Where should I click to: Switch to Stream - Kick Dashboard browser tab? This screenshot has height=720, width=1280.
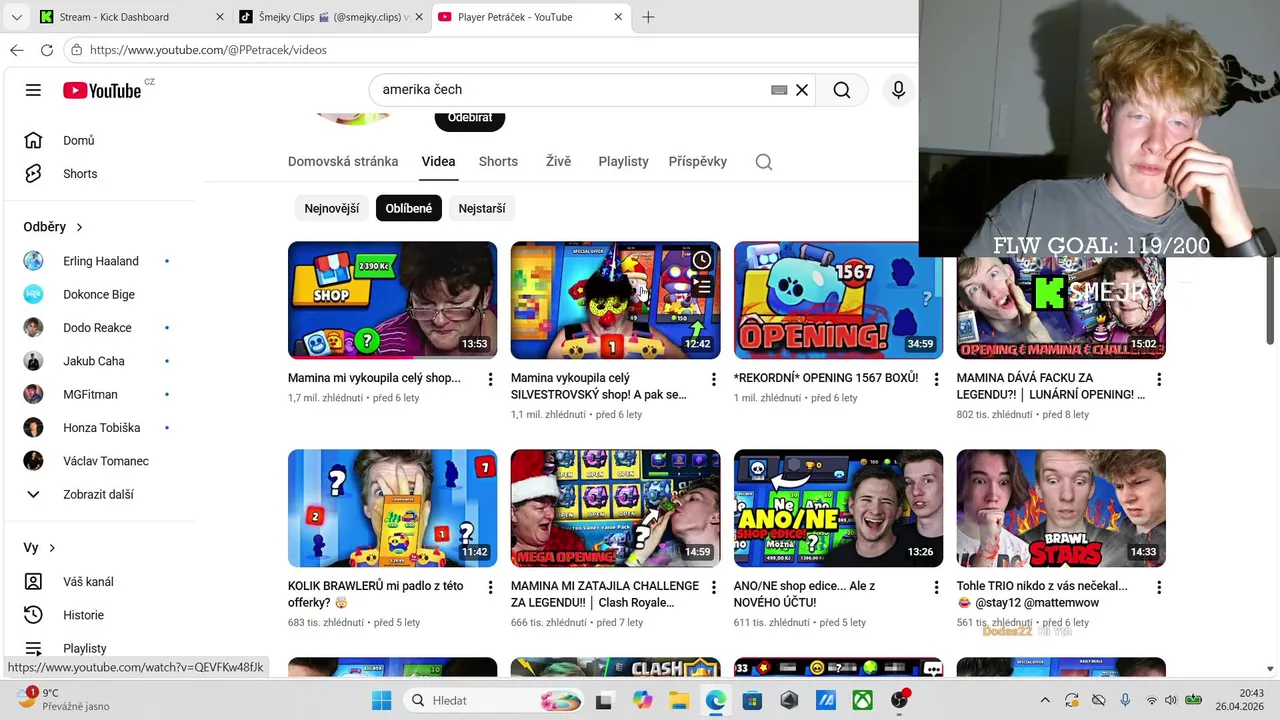point(132,17)
